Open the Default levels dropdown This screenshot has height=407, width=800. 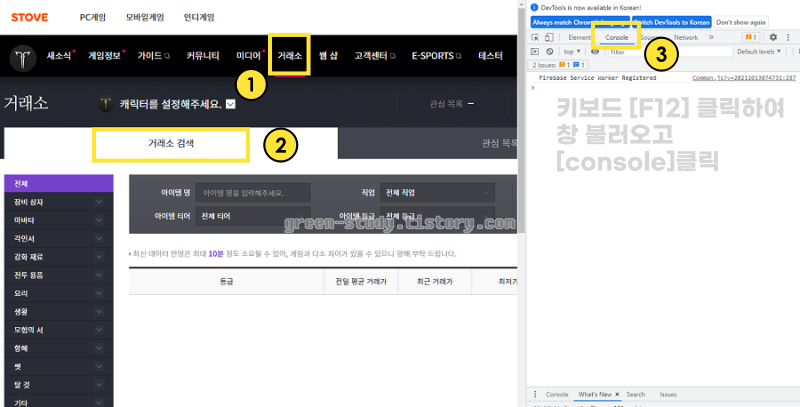[759, 52]
